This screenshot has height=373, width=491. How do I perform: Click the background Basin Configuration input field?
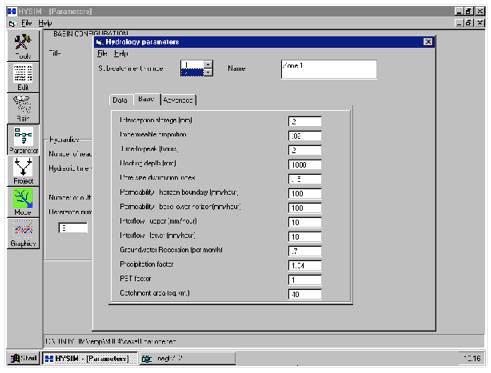point(73,228)
